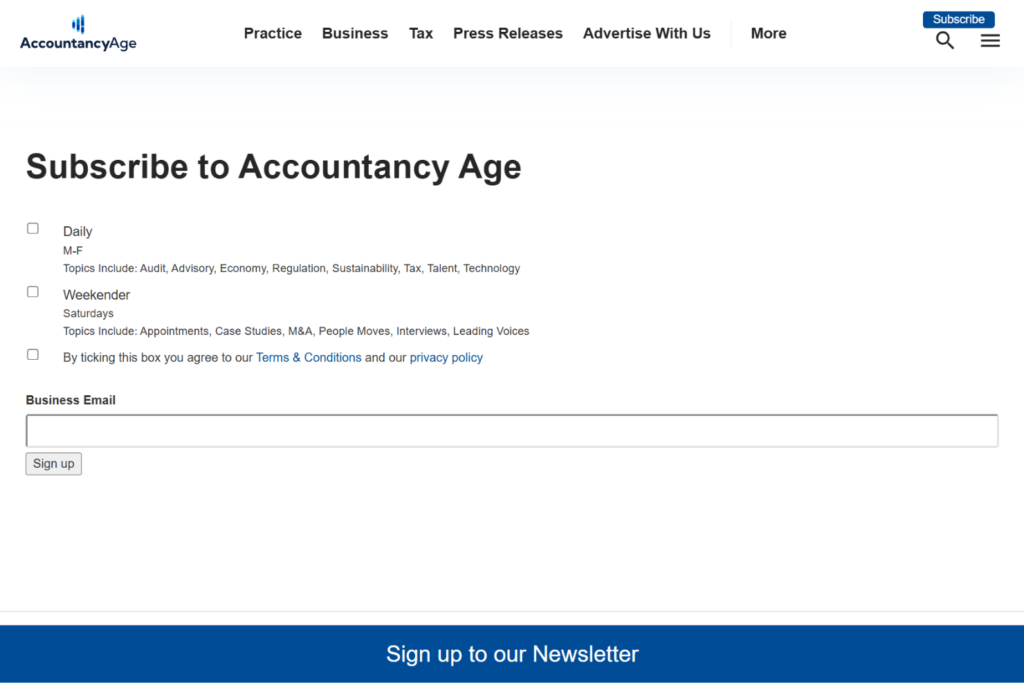Click the 'Sign up to our Newsletter' banner
The height and width of the screenshot is (683, 1024).
(x=512, y=654)
